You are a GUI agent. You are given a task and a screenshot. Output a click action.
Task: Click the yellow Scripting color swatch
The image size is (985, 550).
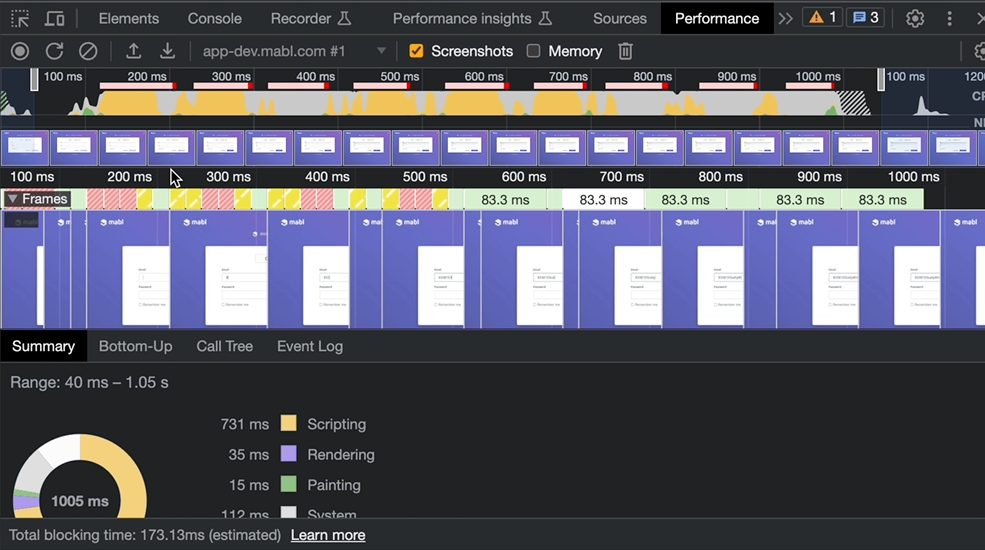288,423
